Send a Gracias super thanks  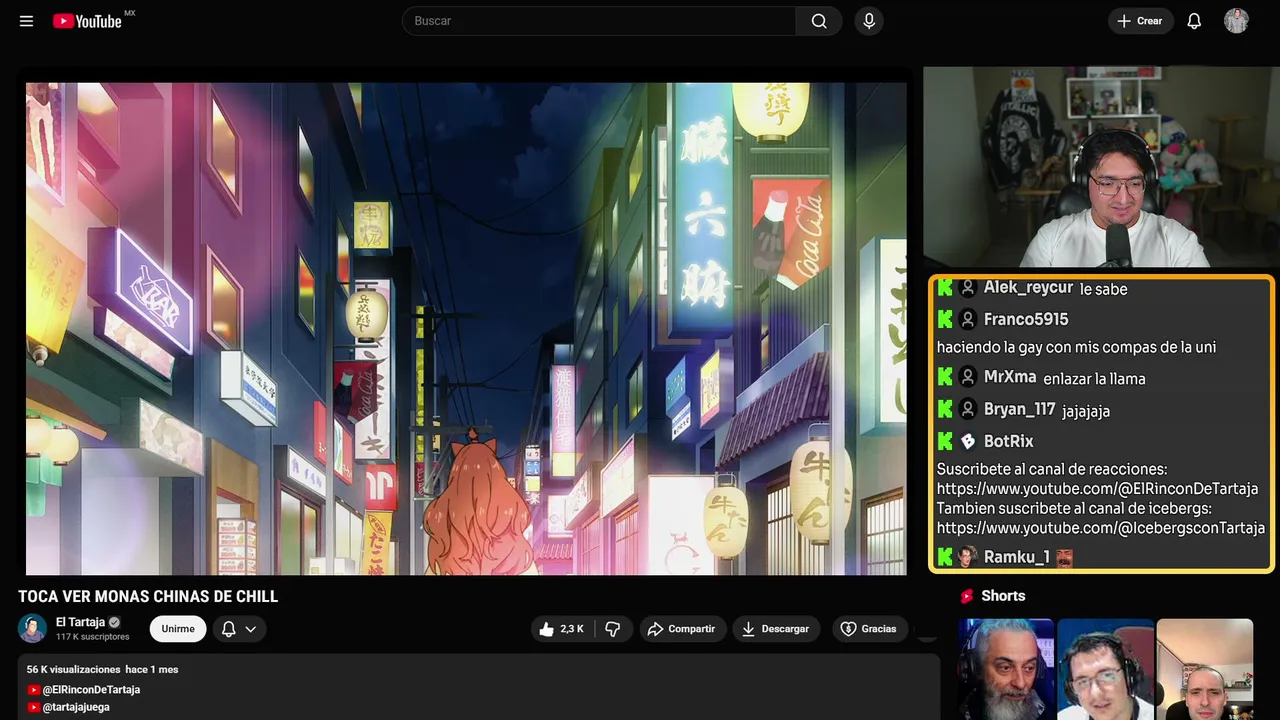868,629
